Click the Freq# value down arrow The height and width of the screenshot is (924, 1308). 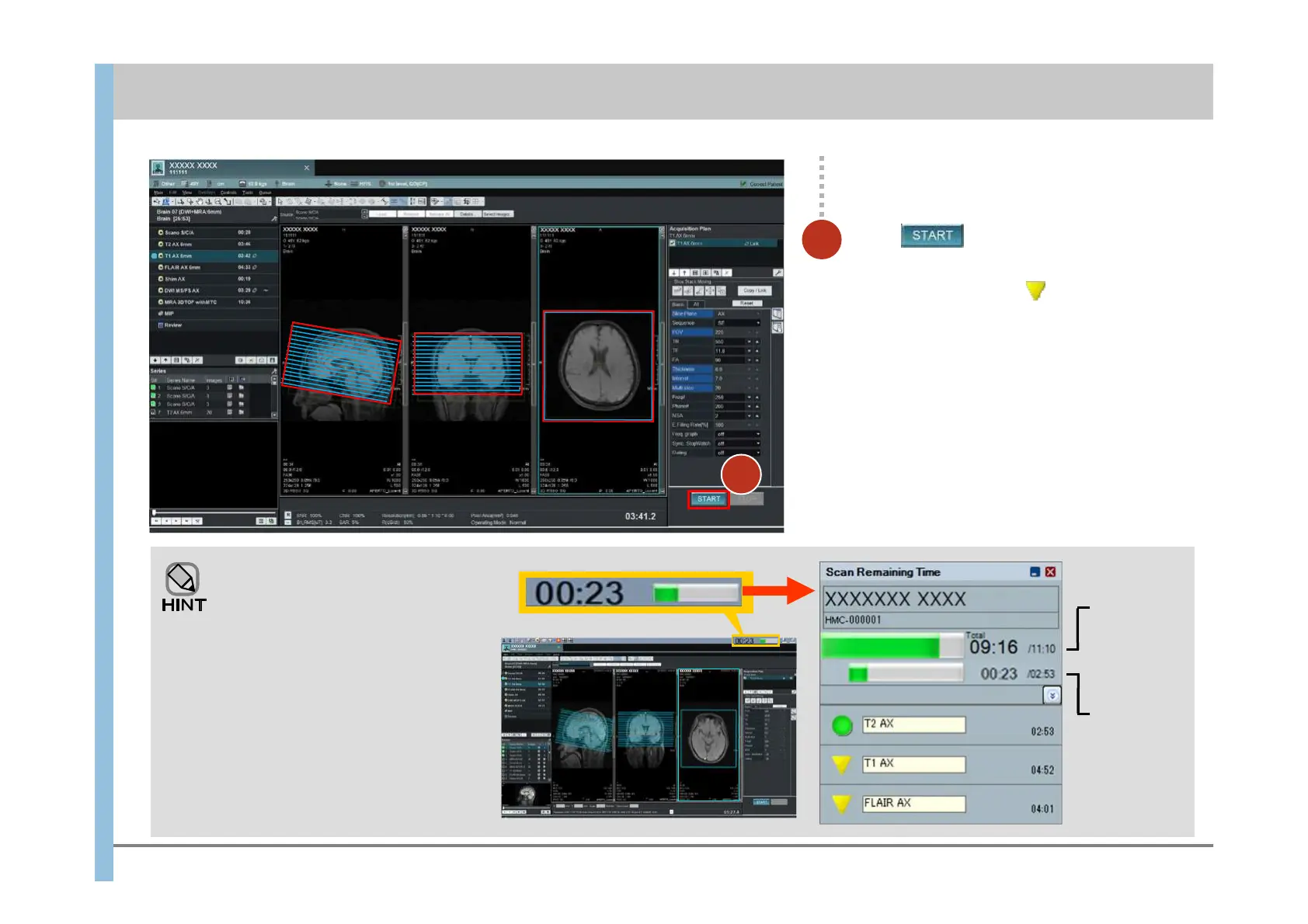750,397
